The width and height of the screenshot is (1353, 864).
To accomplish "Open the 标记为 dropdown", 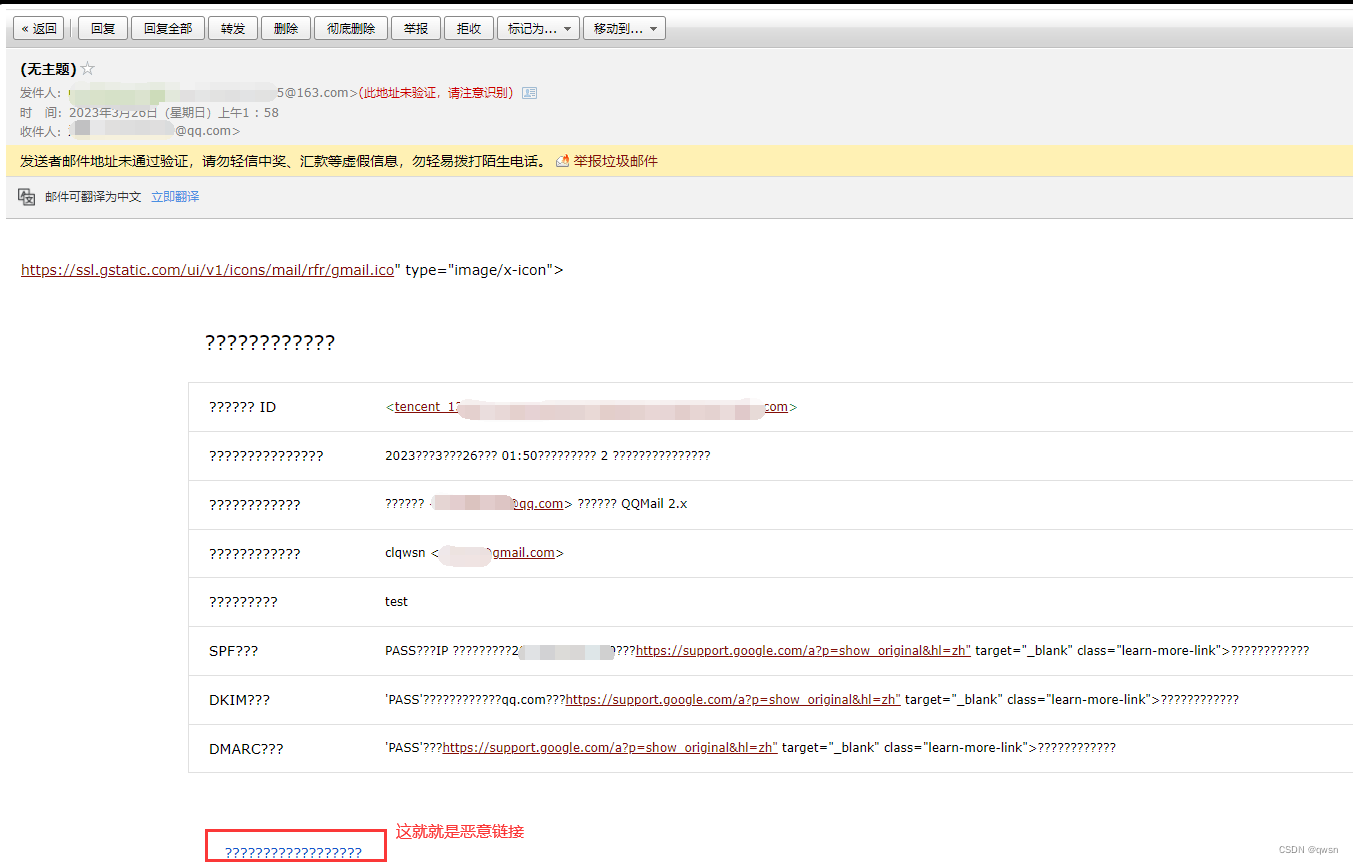I will (x=538, y=29).
